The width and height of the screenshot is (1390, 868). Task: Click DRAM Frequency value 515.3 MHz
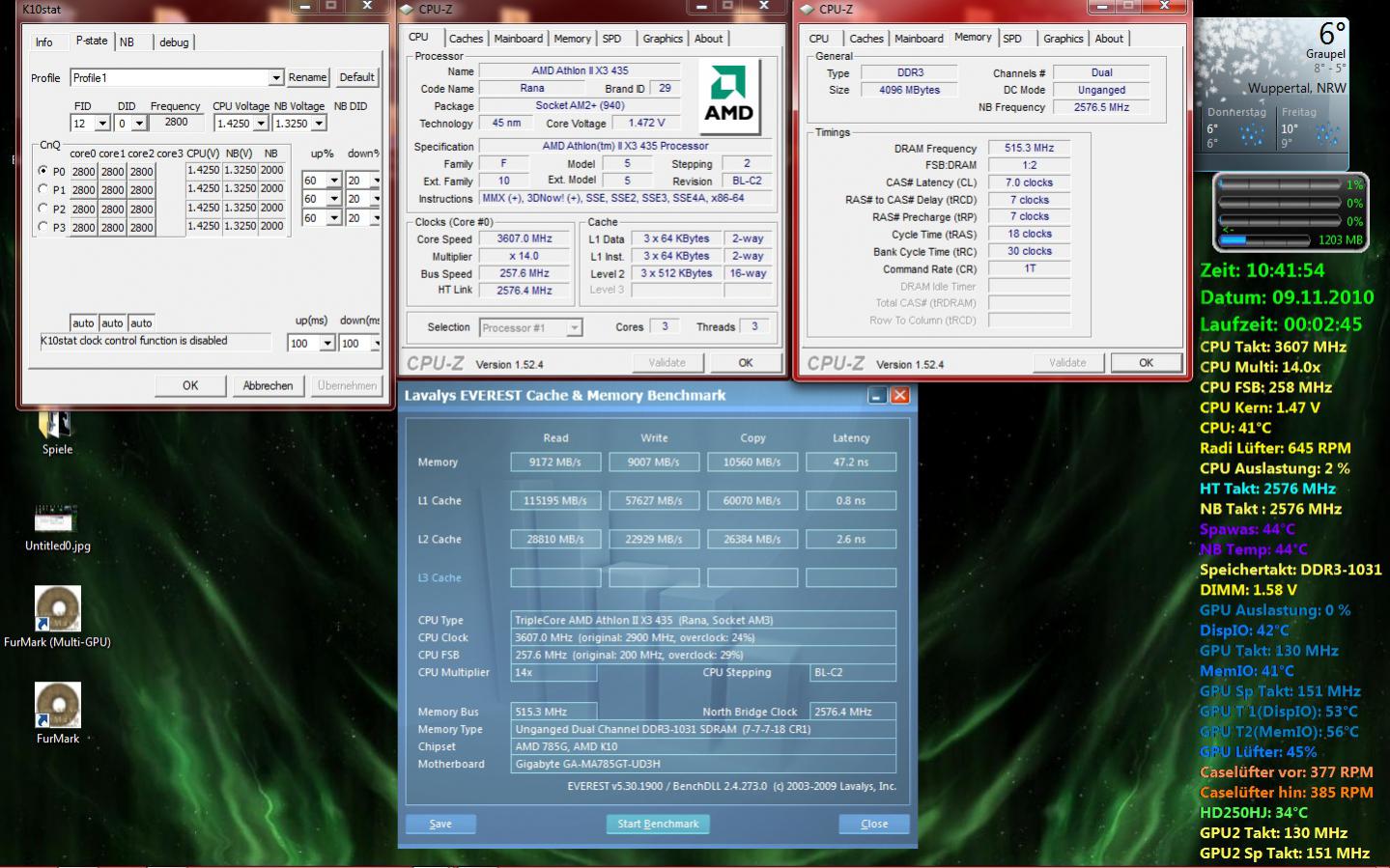coord(1029,149)
